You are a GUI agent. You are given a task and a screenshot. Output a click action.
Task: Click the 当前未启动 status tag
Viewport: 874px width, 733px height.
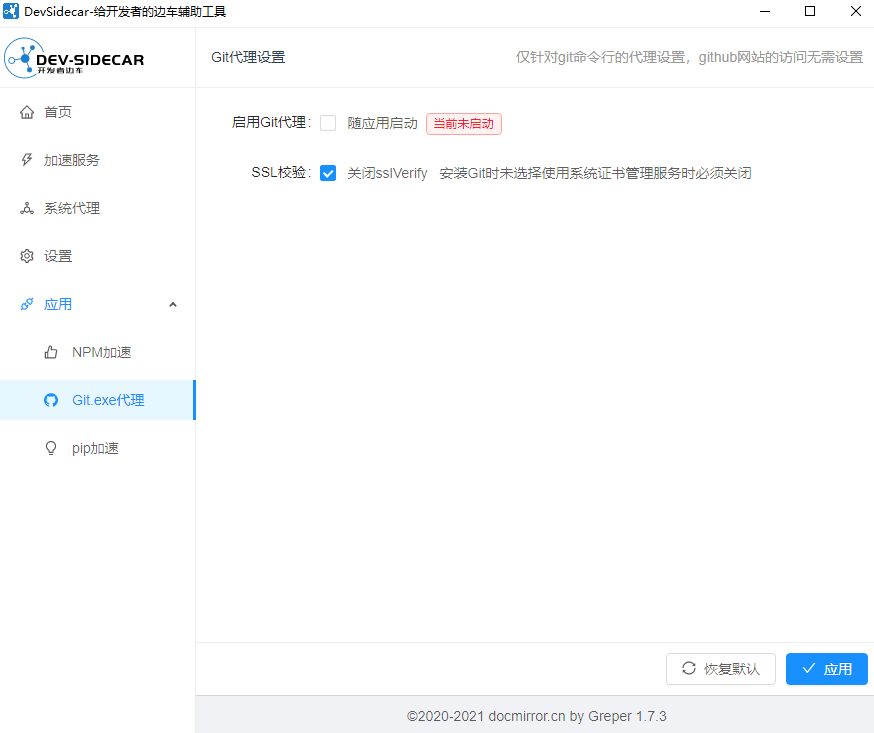464,124
